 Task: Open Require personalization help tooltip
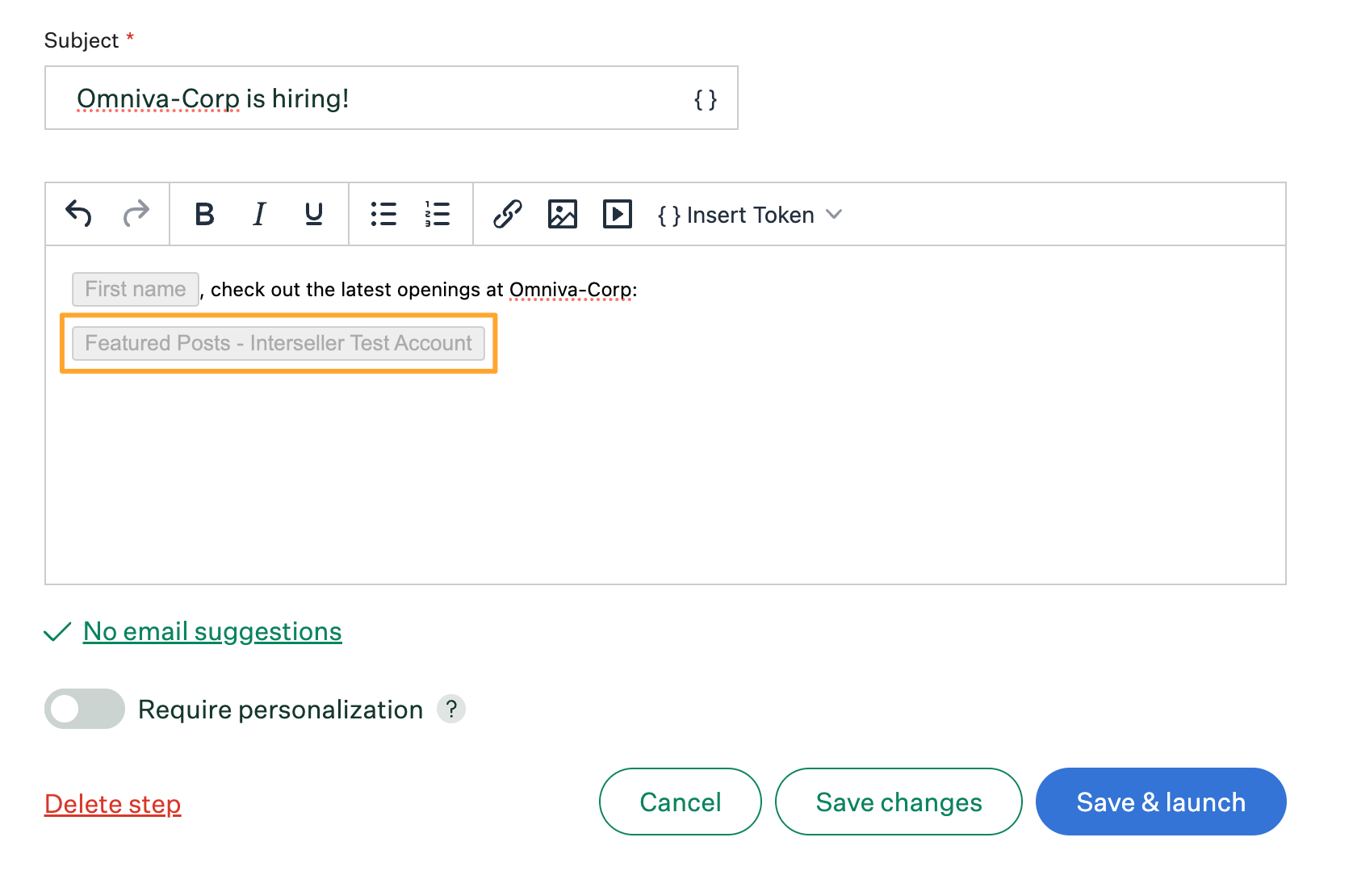point(451,709)
